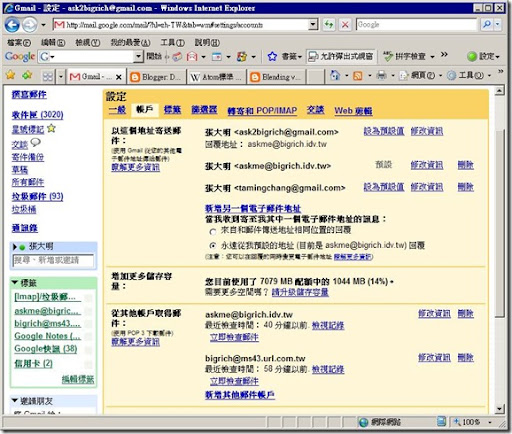Click the chat search contacts input field
This screenshot has height=434, width=512.
[53, 260]
